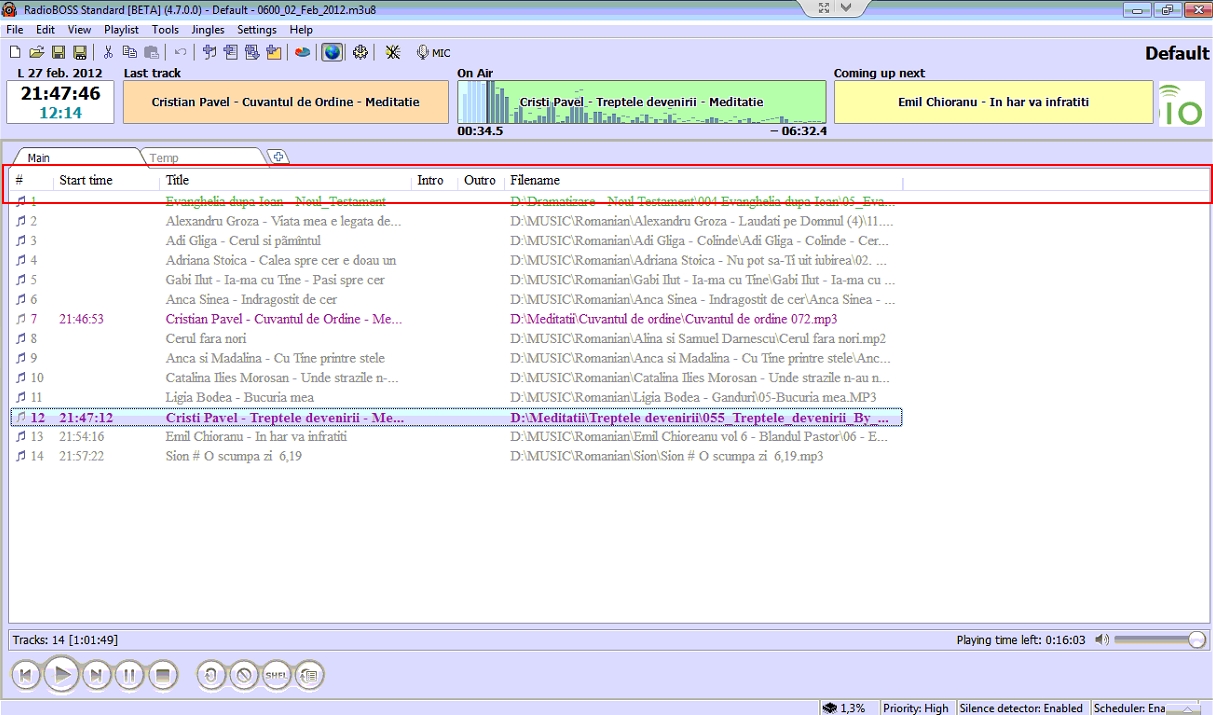Click the yellow Coming up next panel
The image size is (1213, 715).
tap(994, 102)
